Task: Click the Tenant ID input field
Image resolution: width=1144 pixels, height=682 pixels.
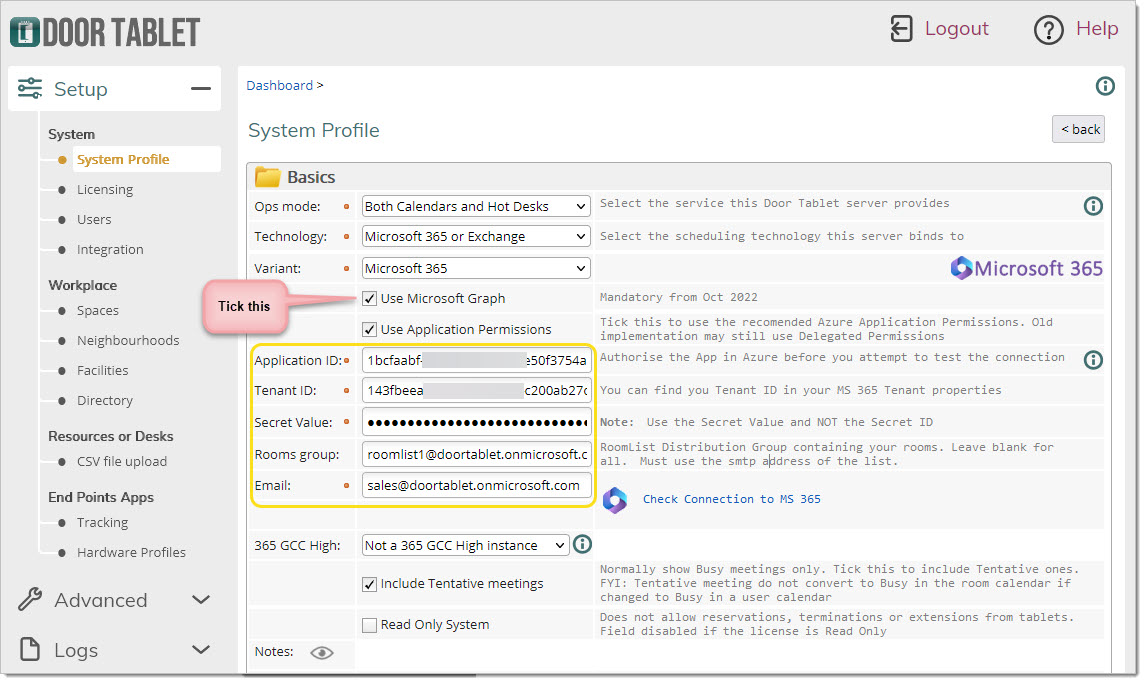Action: (476, 390)
